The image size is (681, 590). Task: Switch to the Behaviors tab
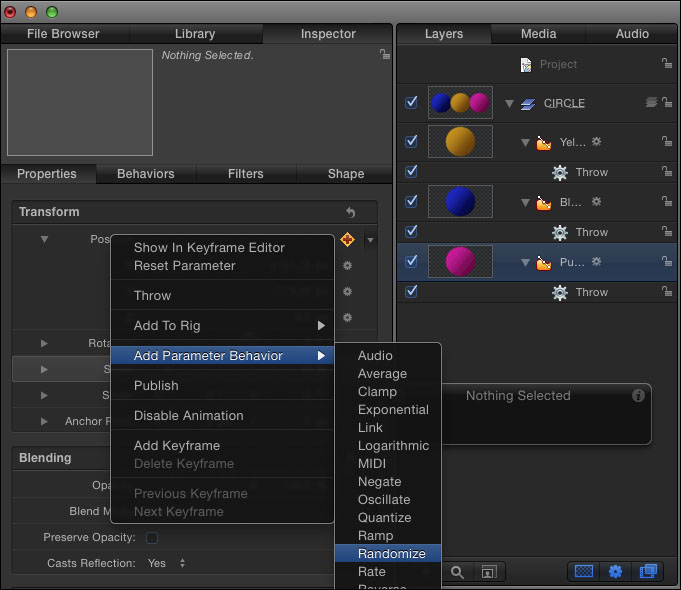click(145, 174)
